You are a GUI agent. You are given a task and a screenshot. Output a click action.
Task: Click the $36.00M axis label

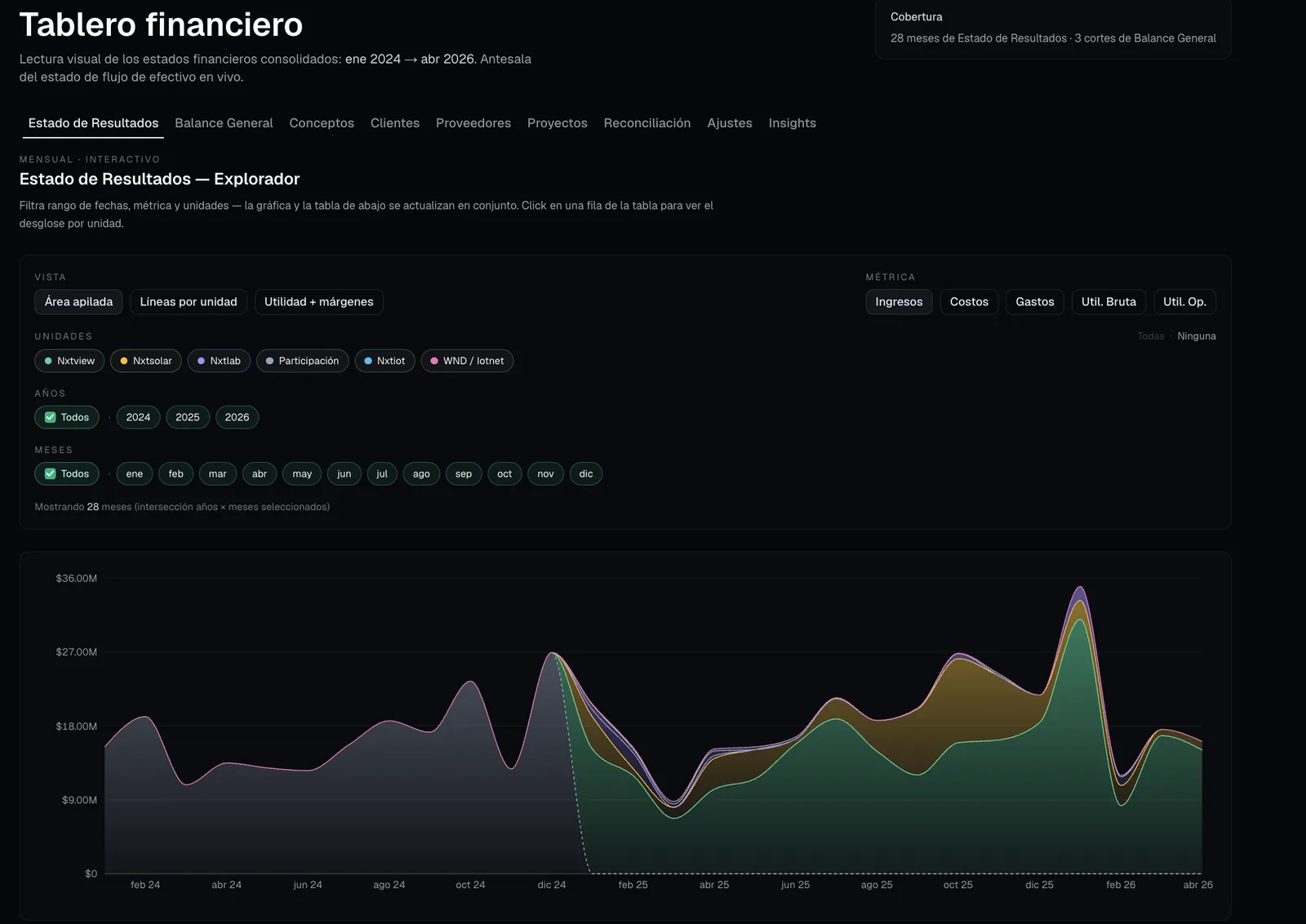click(76, 578)
